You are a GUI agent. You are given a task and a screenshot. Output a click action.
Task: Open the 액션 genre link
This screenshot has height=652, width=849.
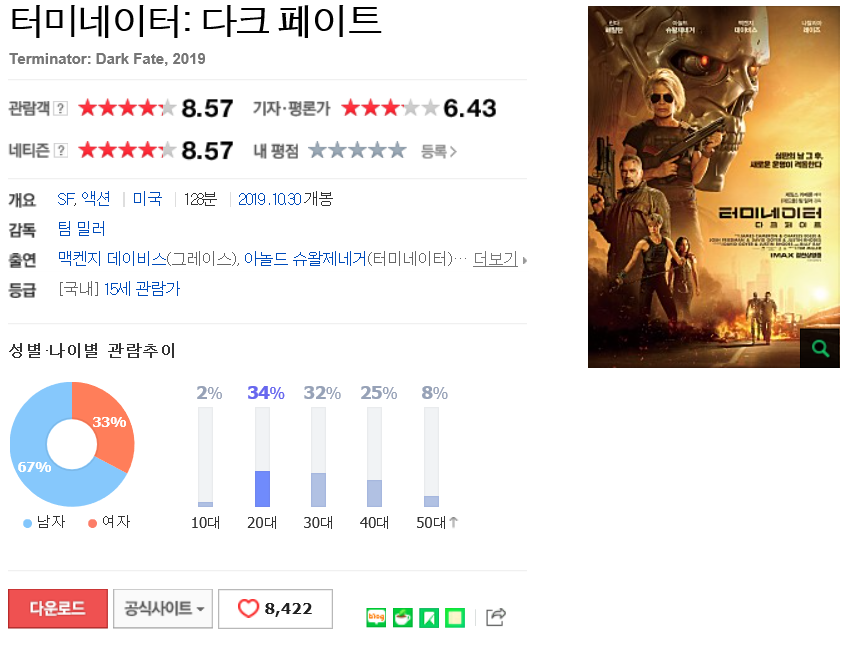click(96, 199)
